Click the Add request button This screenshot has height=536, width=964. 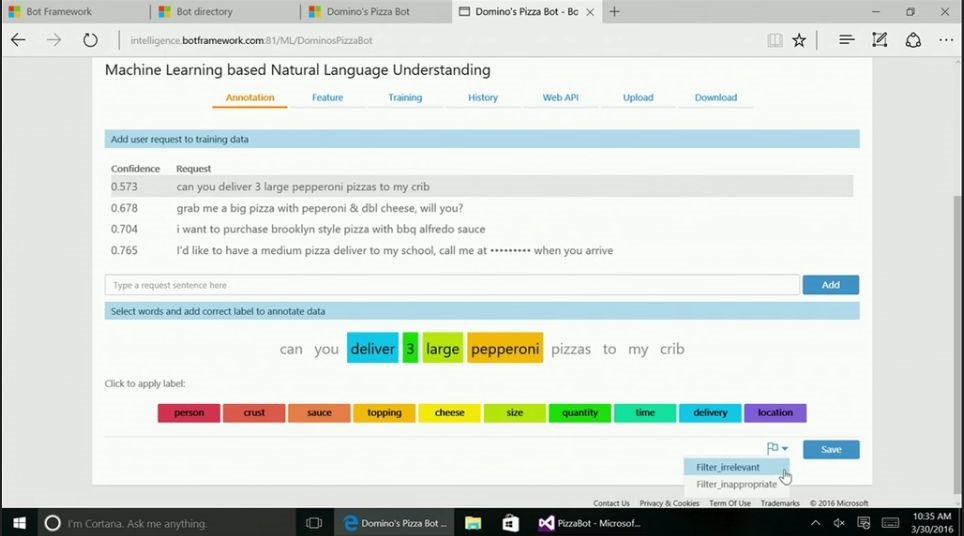coord(830,285)
